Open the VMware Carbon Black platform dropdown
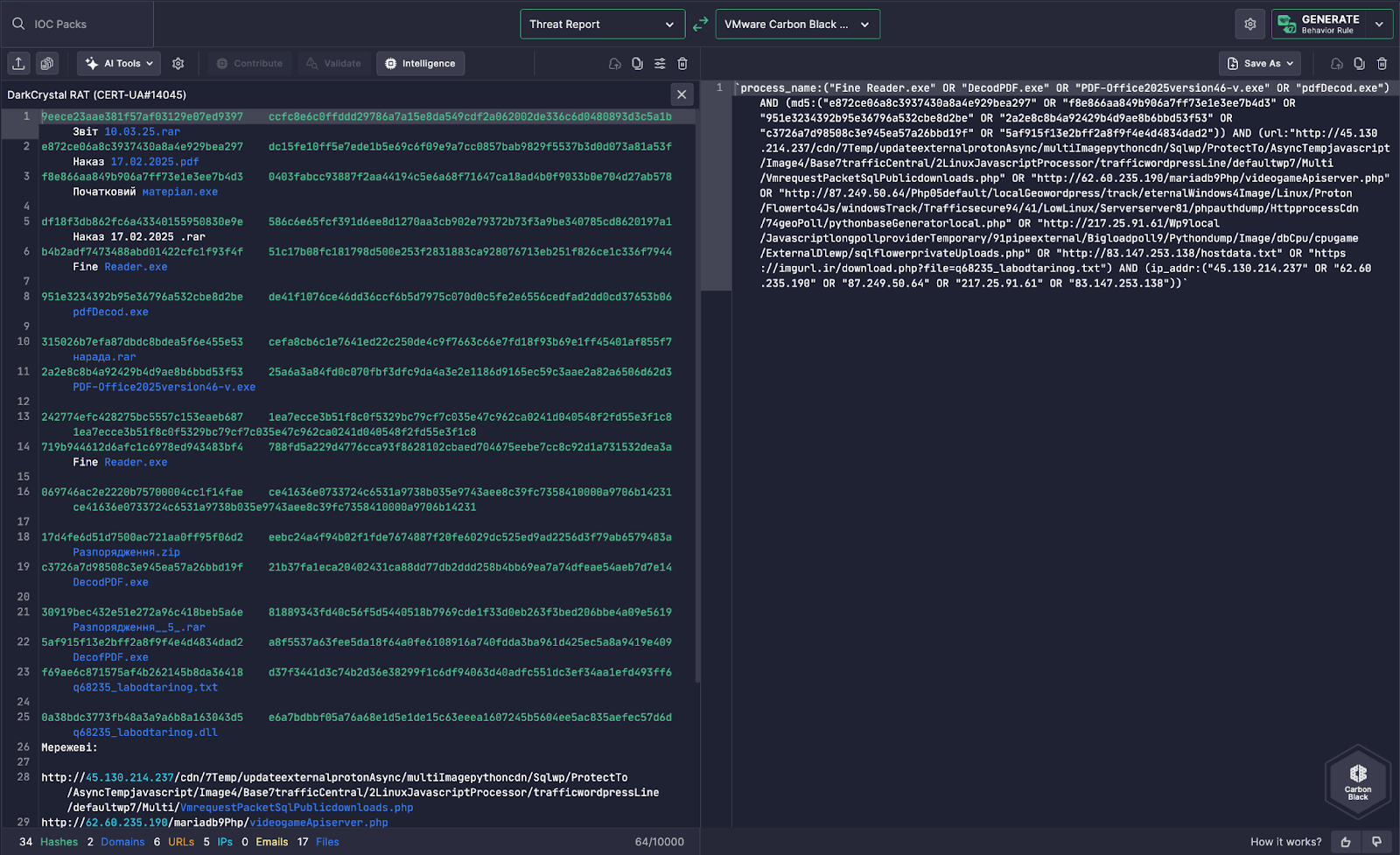 click(797, 25)
